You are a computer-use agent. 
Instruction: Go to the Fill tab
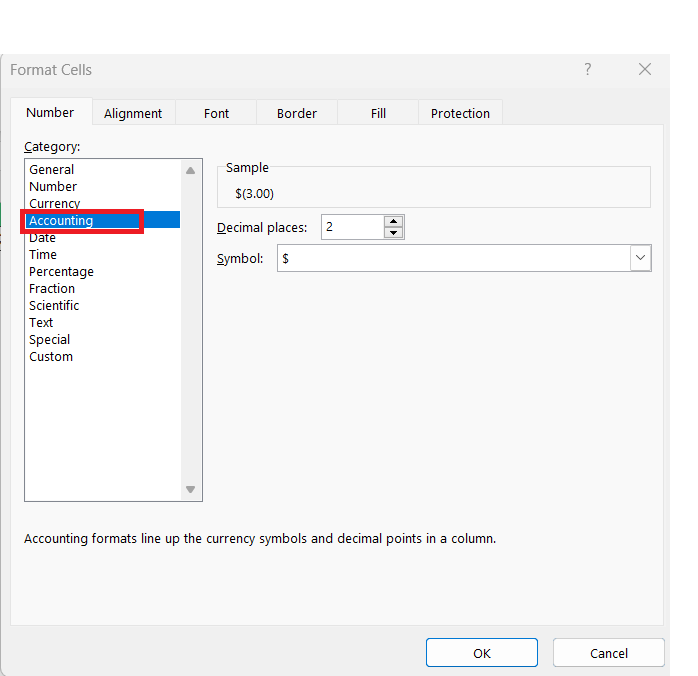(378, 113)
